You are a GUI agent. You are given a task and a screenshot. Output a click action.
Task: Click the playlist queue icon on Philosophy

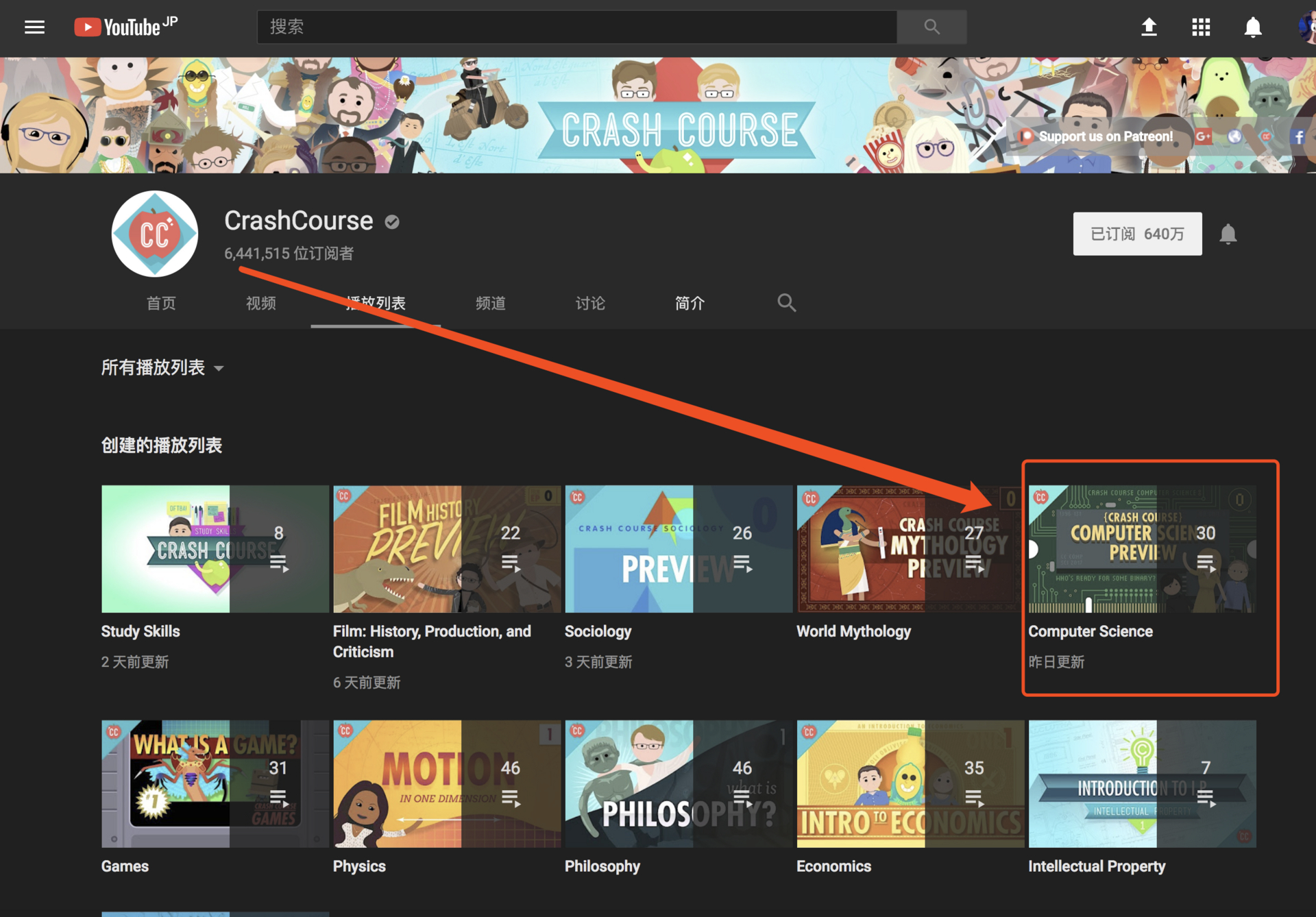point(742,798)
